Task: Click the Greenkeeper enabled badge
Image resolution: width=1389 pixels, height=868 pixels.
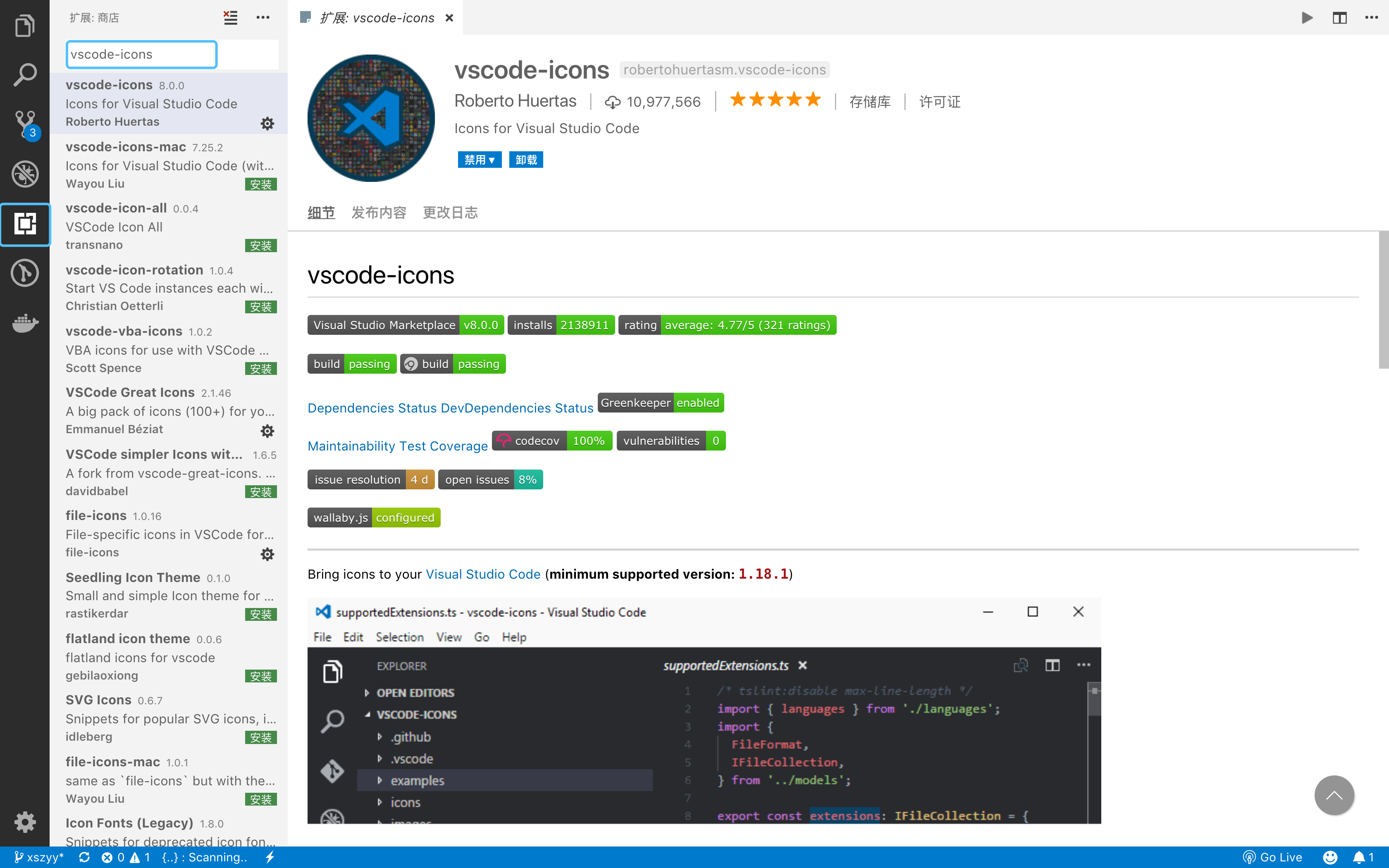Action: coord(661,403)
